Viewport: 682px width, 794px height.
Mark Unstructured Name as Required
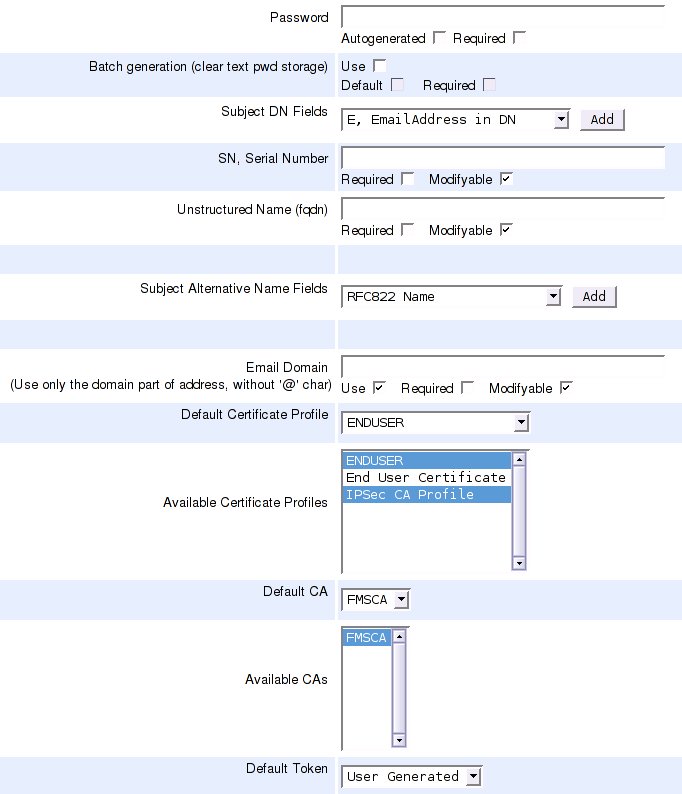(407, 230)
